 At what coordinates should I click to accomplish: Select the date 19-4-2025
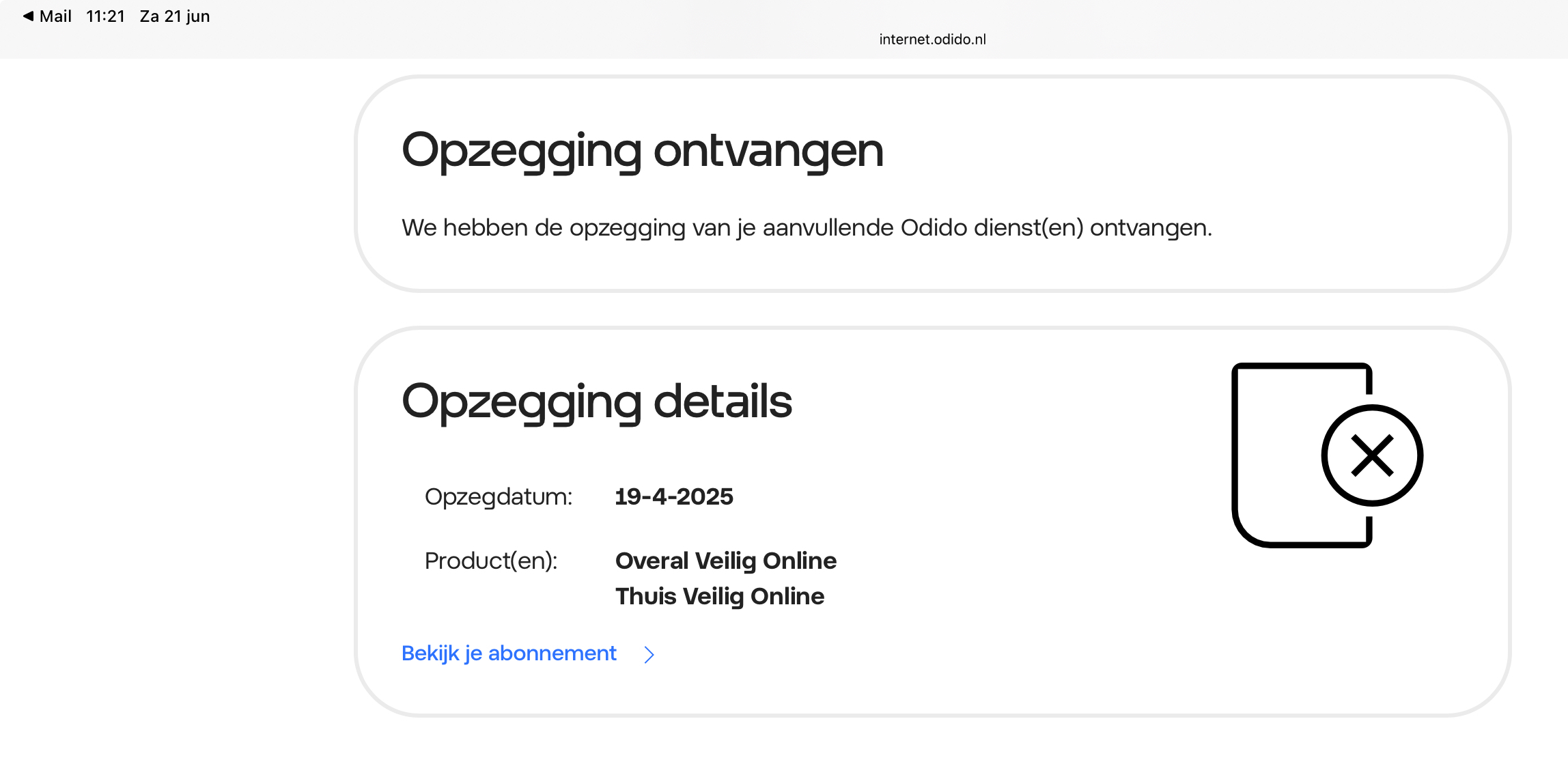click(674, 496)
